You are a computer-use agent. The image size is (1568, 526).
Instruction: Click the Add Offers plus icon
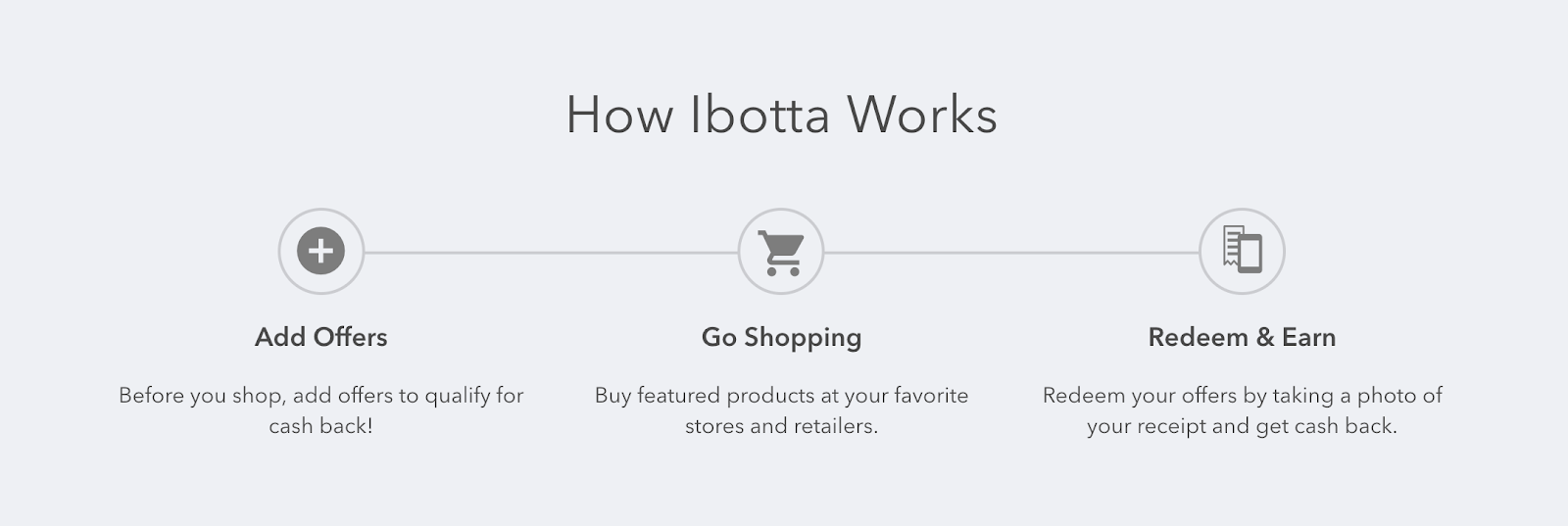[320, 251]
